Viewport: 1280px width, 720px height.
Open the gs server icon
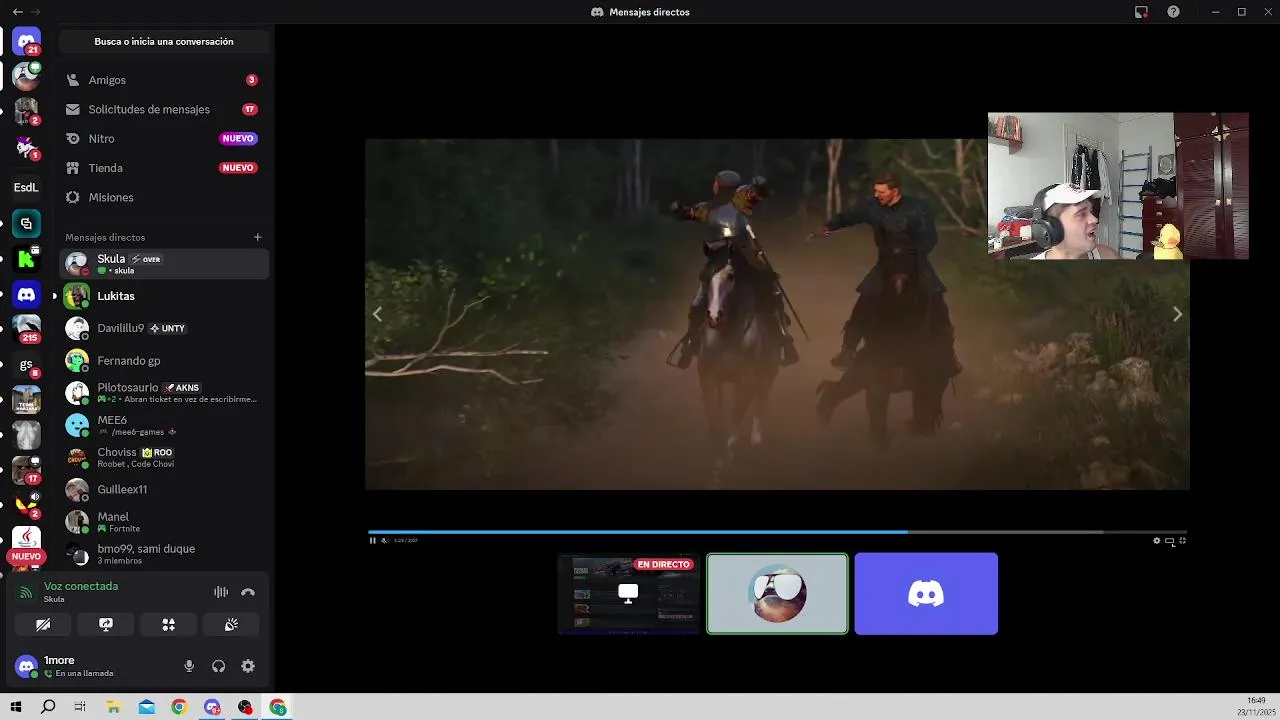[26, 365]
